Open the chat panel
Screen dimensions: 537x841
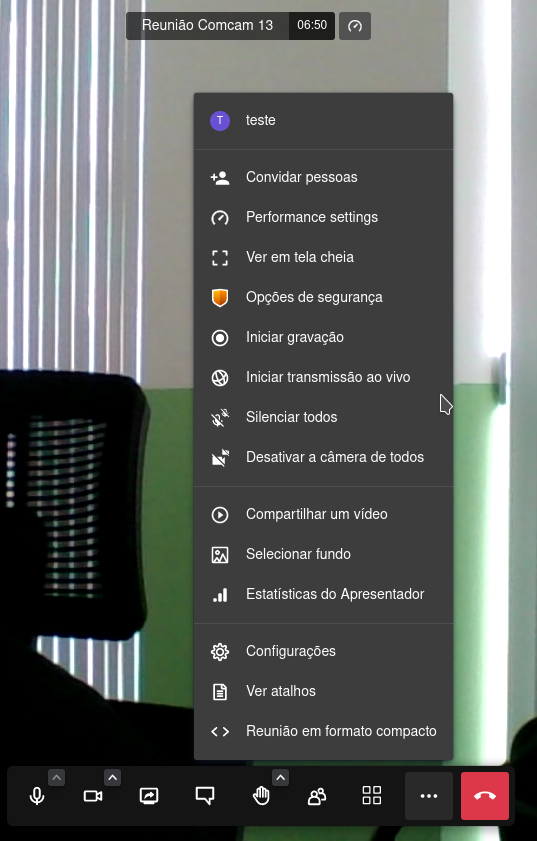[205, 796]
